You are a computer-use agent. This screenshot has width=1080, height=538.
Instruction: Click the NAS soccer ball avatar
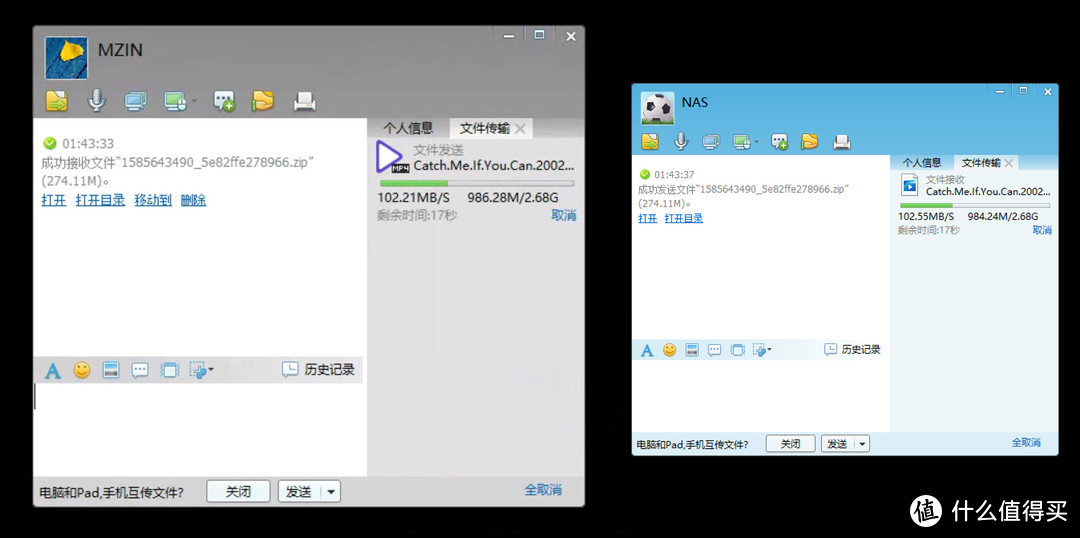coord(657,108)
